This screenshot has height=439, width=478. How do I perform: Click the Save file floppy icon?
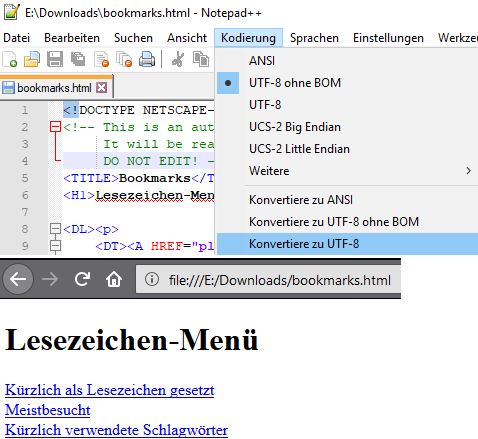coord(55,60)
